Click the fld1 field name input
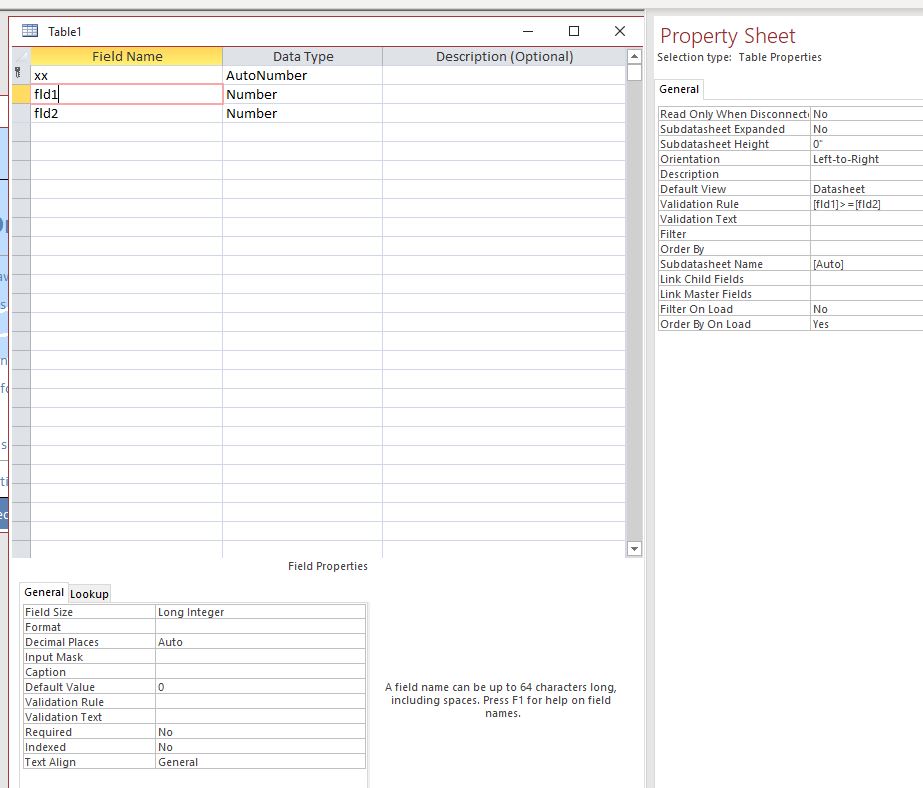 [127, 94]
